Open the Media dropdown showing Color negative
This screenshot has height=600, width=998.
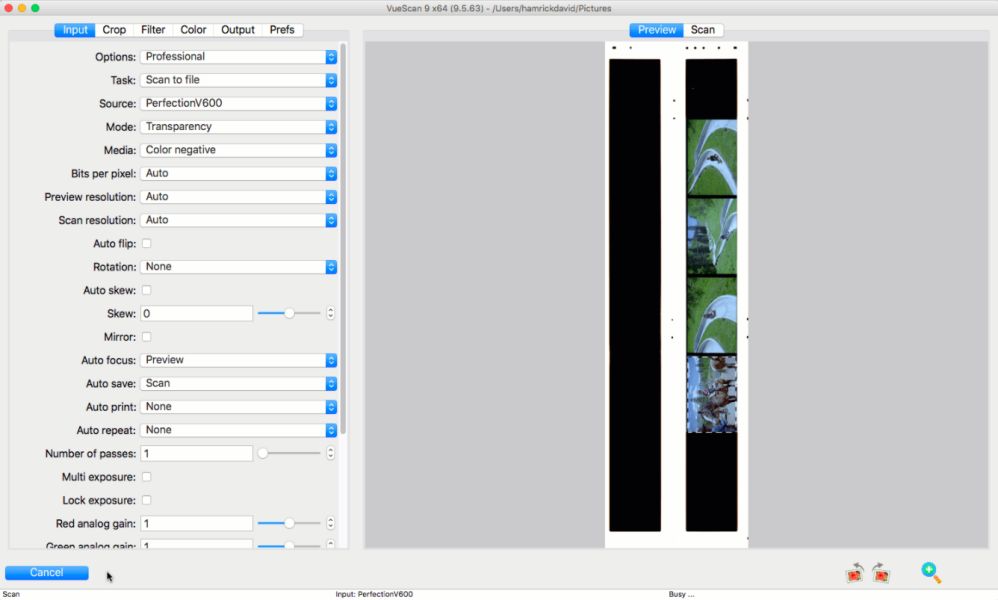[x=238, y=150]
